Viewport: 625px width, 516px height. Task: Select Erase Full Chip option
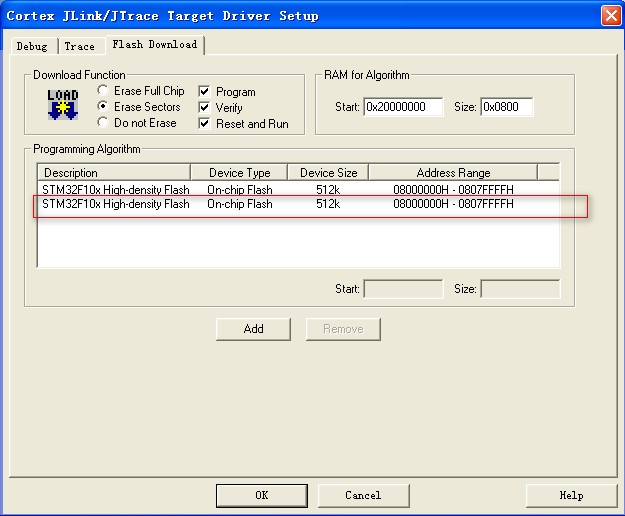[103, 91]
